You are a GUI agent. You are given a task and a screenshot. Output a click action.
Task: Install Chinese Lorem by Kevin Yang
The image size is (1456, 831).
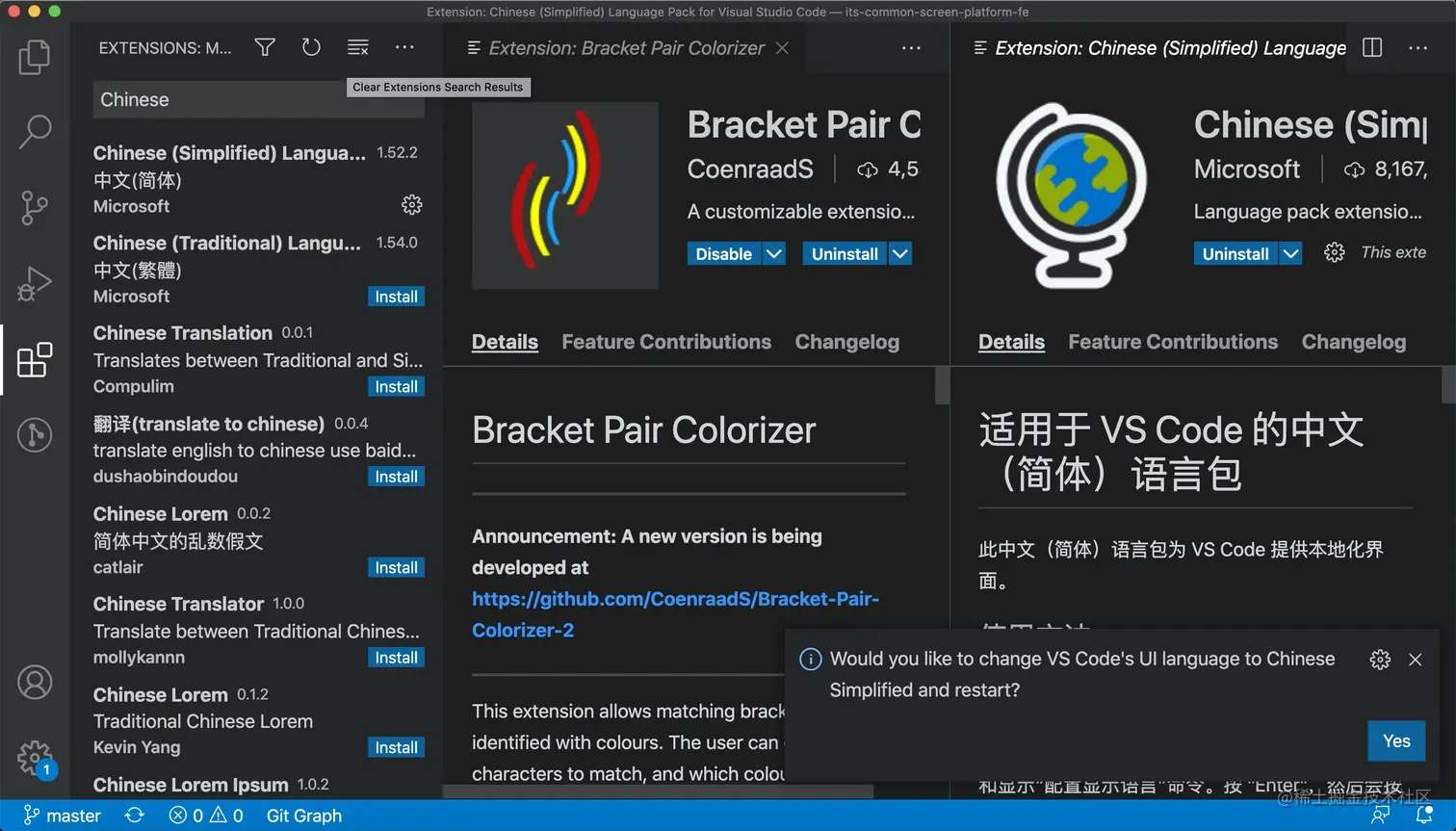pyautogui.click(x=396, y=747)
